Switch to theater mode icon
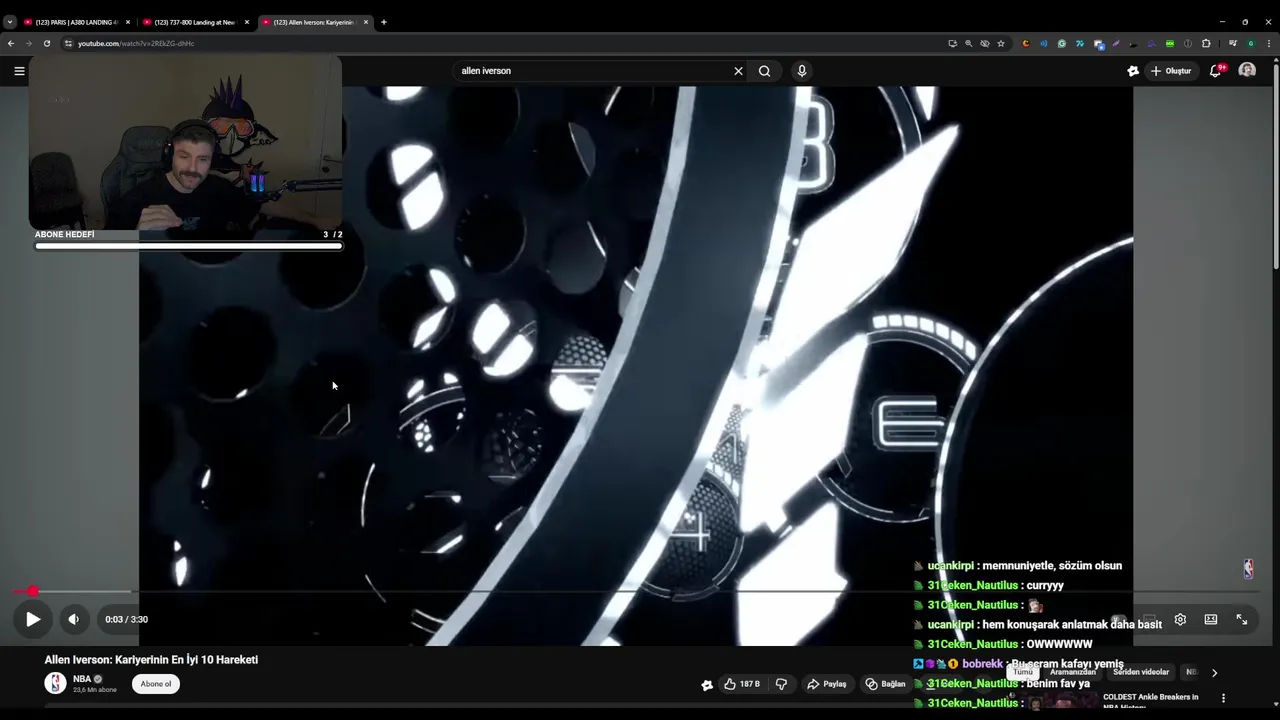Screen dimensions: 1280x720 (1210, 619)
